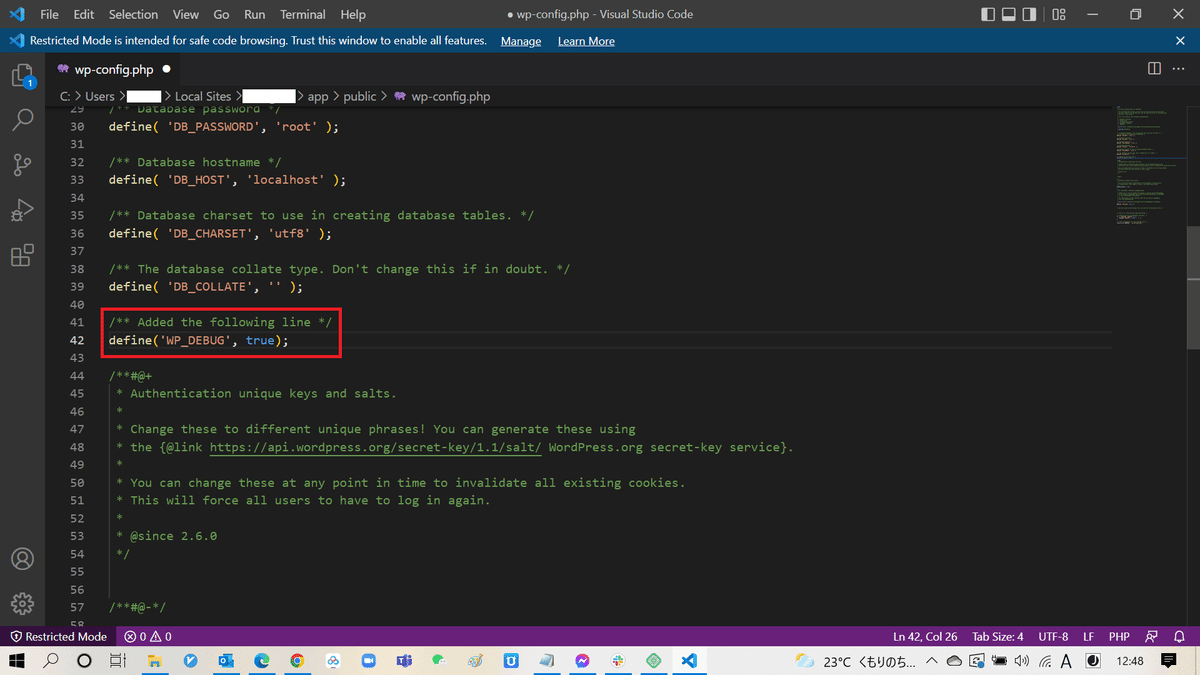Split the editor to the right
Image resolution: width=1200 pixels, height=675 pixels.
click(x=1154, y=69)
